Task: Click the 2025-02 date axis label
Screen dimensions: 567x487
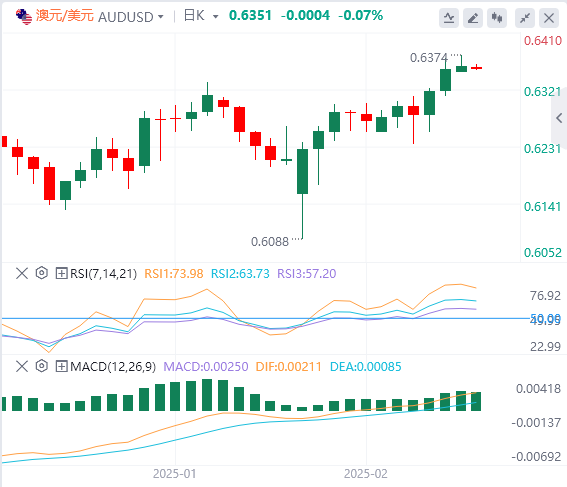Action: tap(365, 473)
